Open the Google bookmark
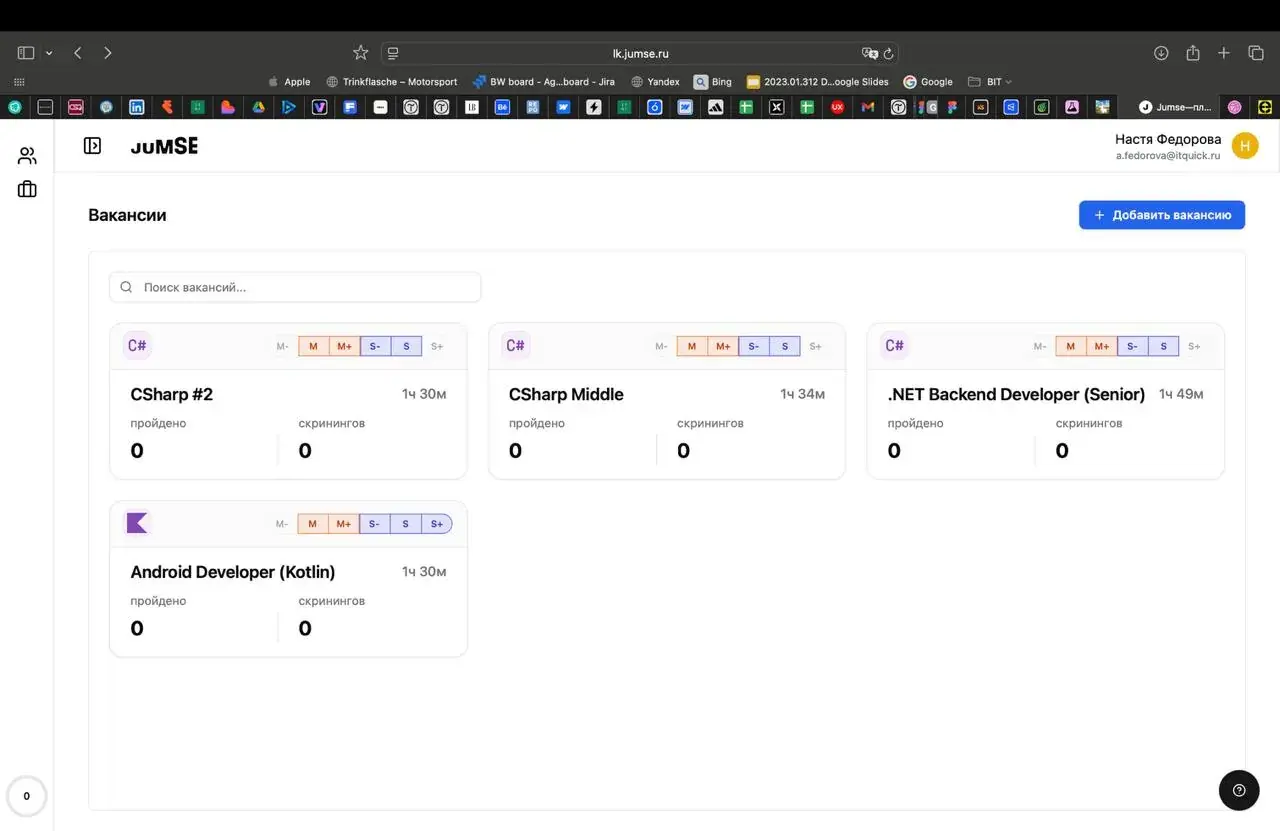Image resolution: width=1280 pixels, height=831 pixels. pos(928,82)
